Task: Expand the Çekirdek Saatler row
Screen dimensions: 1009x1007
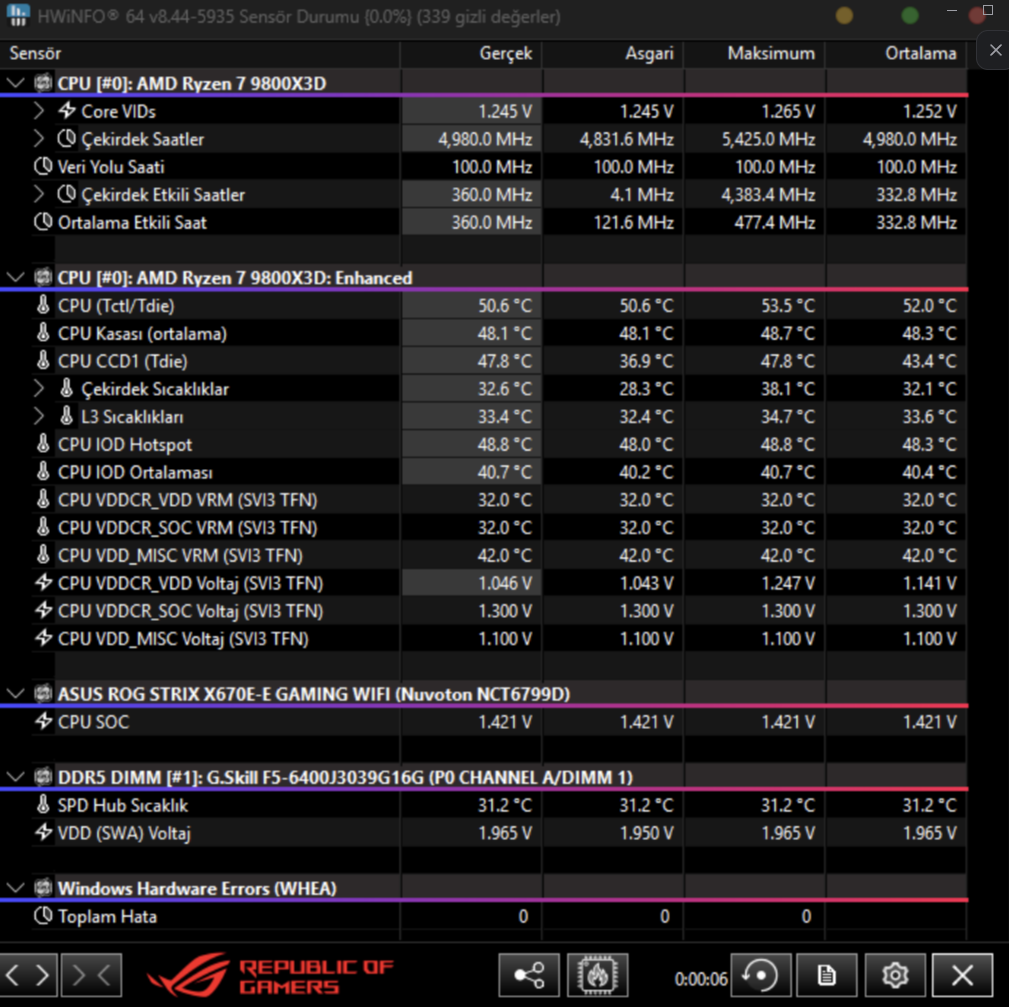Action: [x=39, y=138]
